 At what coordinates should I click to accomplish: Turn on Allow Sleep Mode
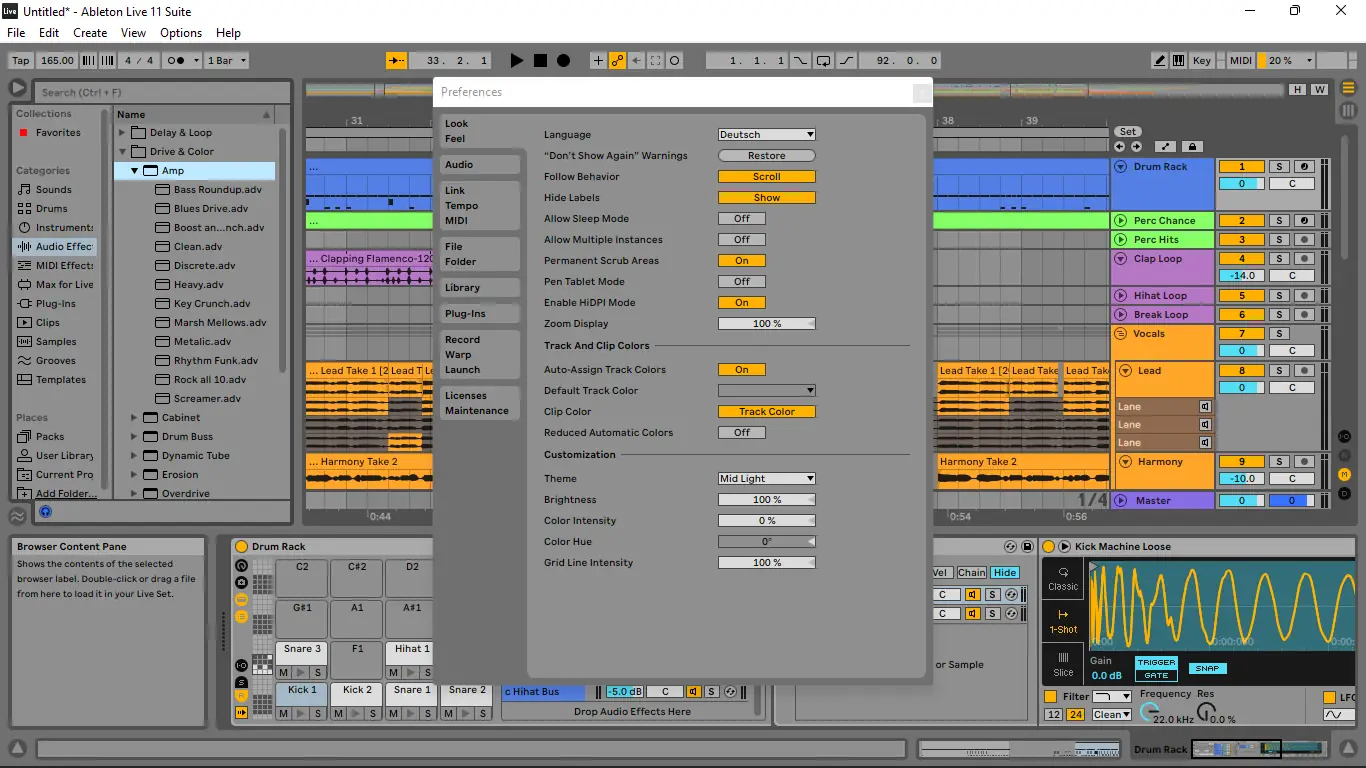(742, 219)
